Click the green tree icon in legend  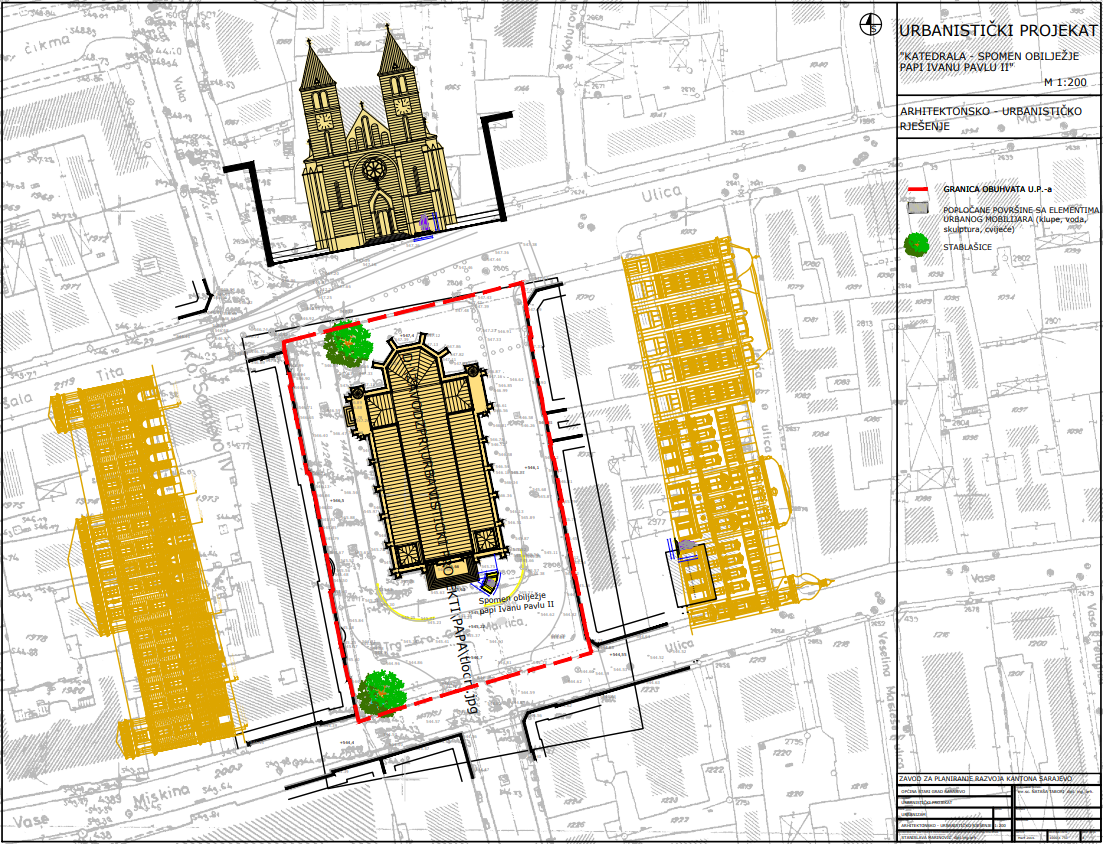pos(915,245)
